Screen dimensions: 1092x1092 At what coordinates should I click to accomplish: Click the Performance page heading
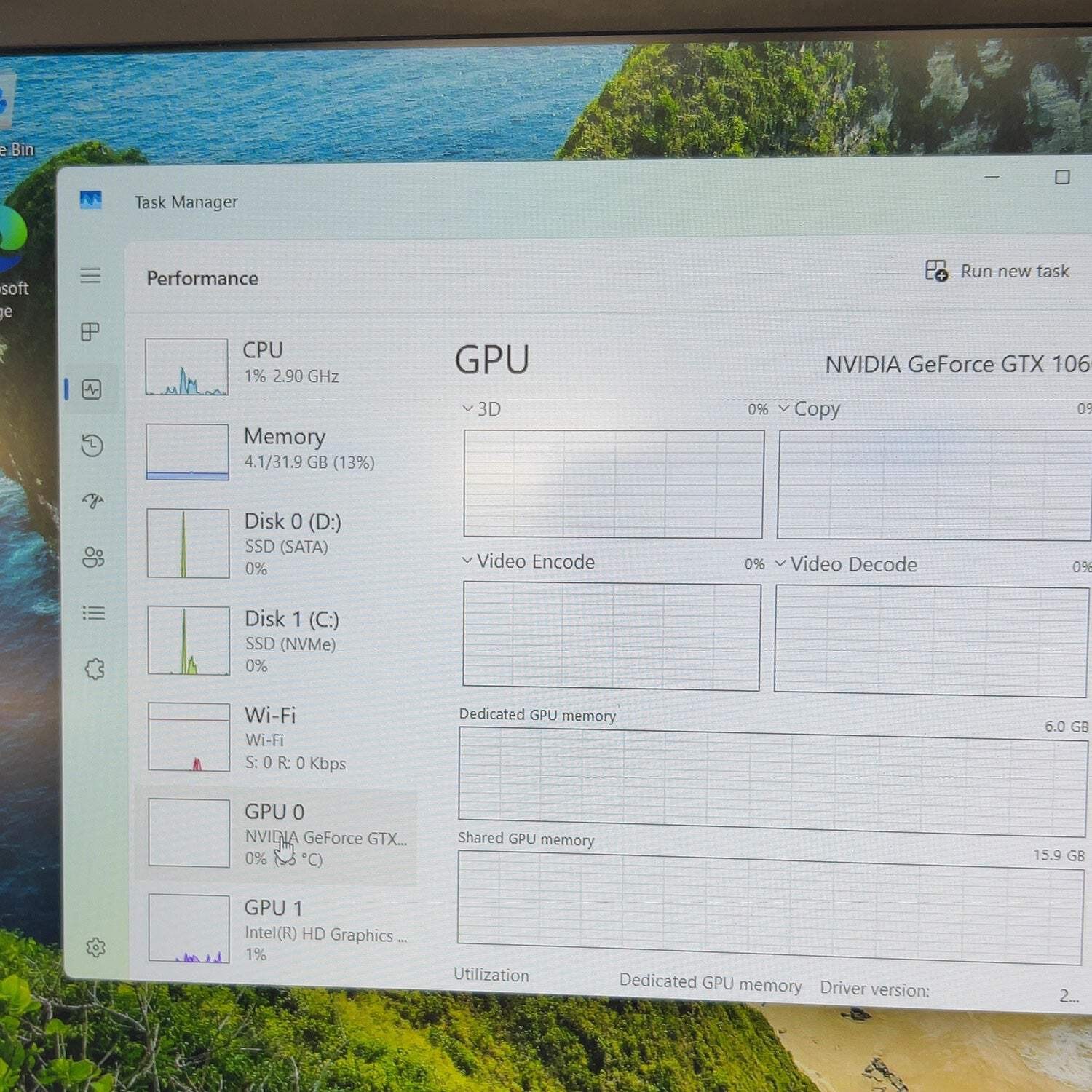pyautogui.click(x=202, y=278)
